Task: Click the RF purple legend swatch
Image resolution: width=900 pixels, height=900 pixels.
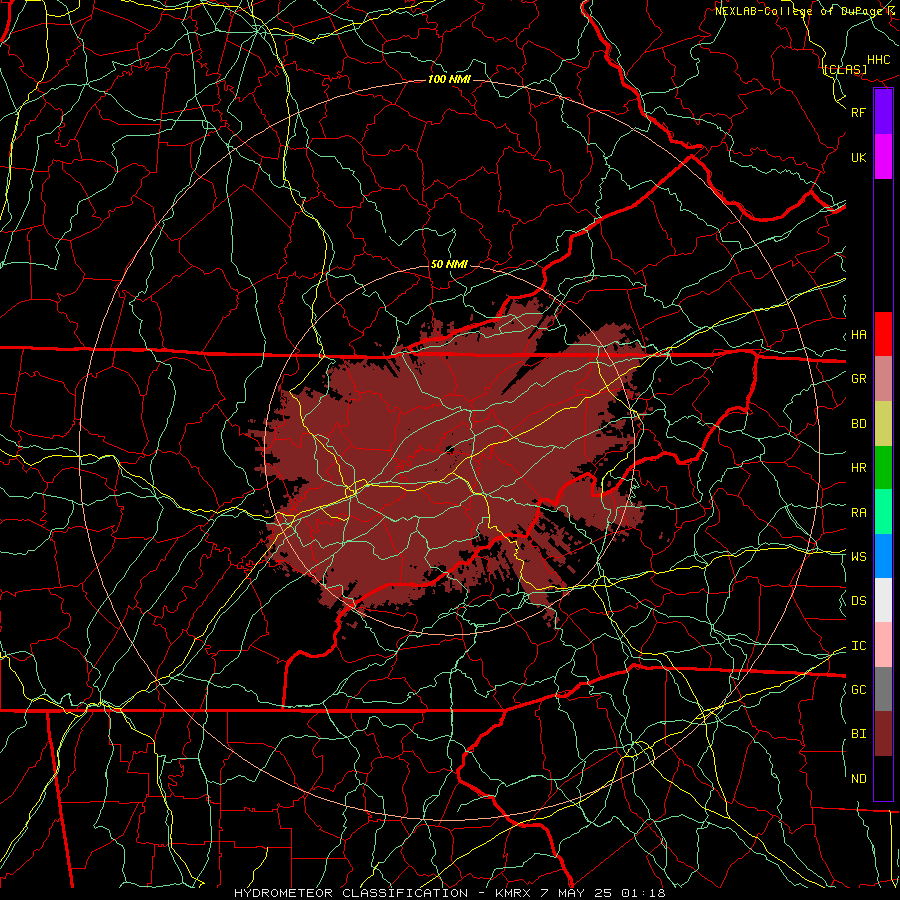Action: (883, 112)
